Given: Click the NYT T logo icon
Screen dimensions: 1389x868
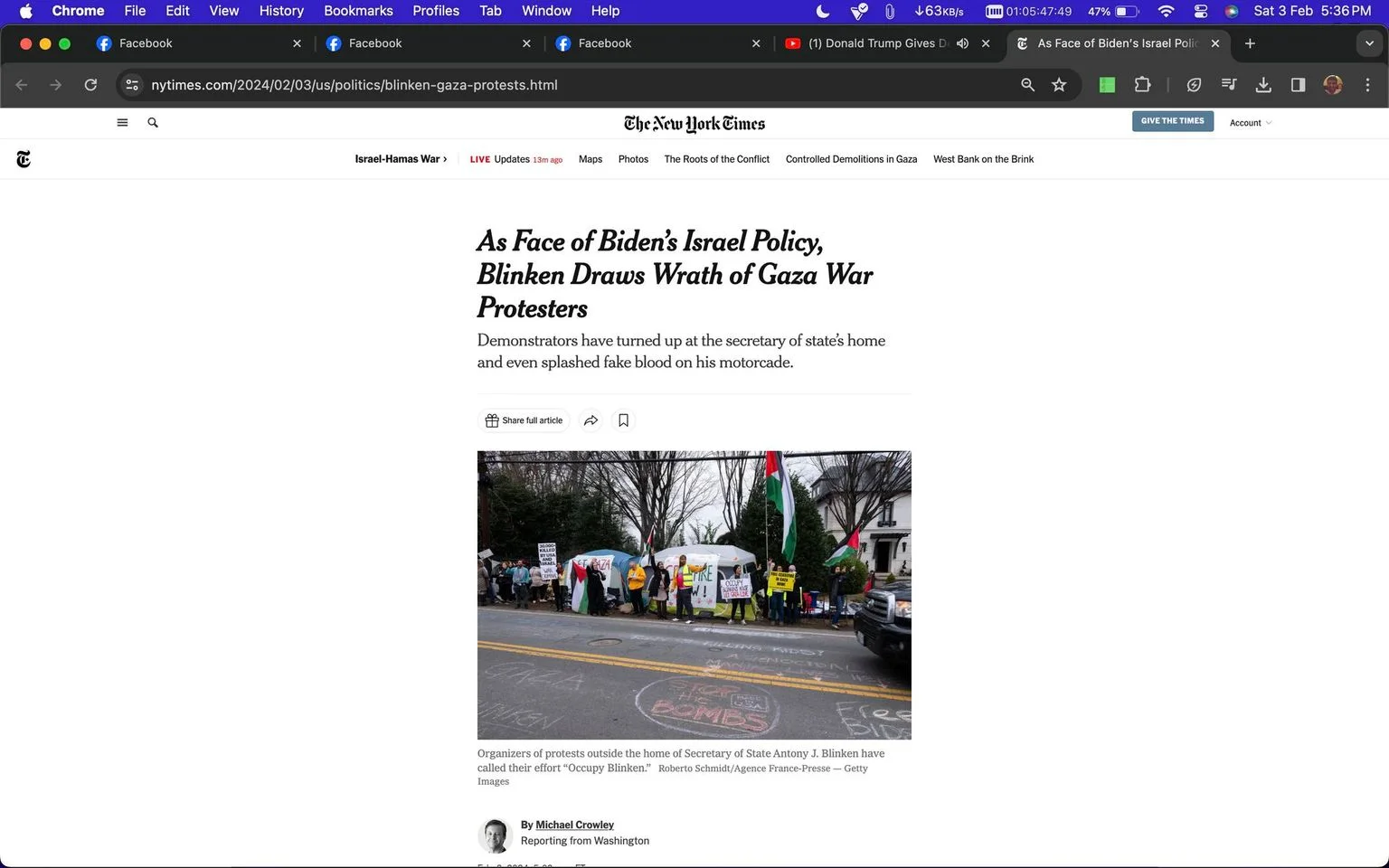Looking at the screenshot, I should coord(24,160).
